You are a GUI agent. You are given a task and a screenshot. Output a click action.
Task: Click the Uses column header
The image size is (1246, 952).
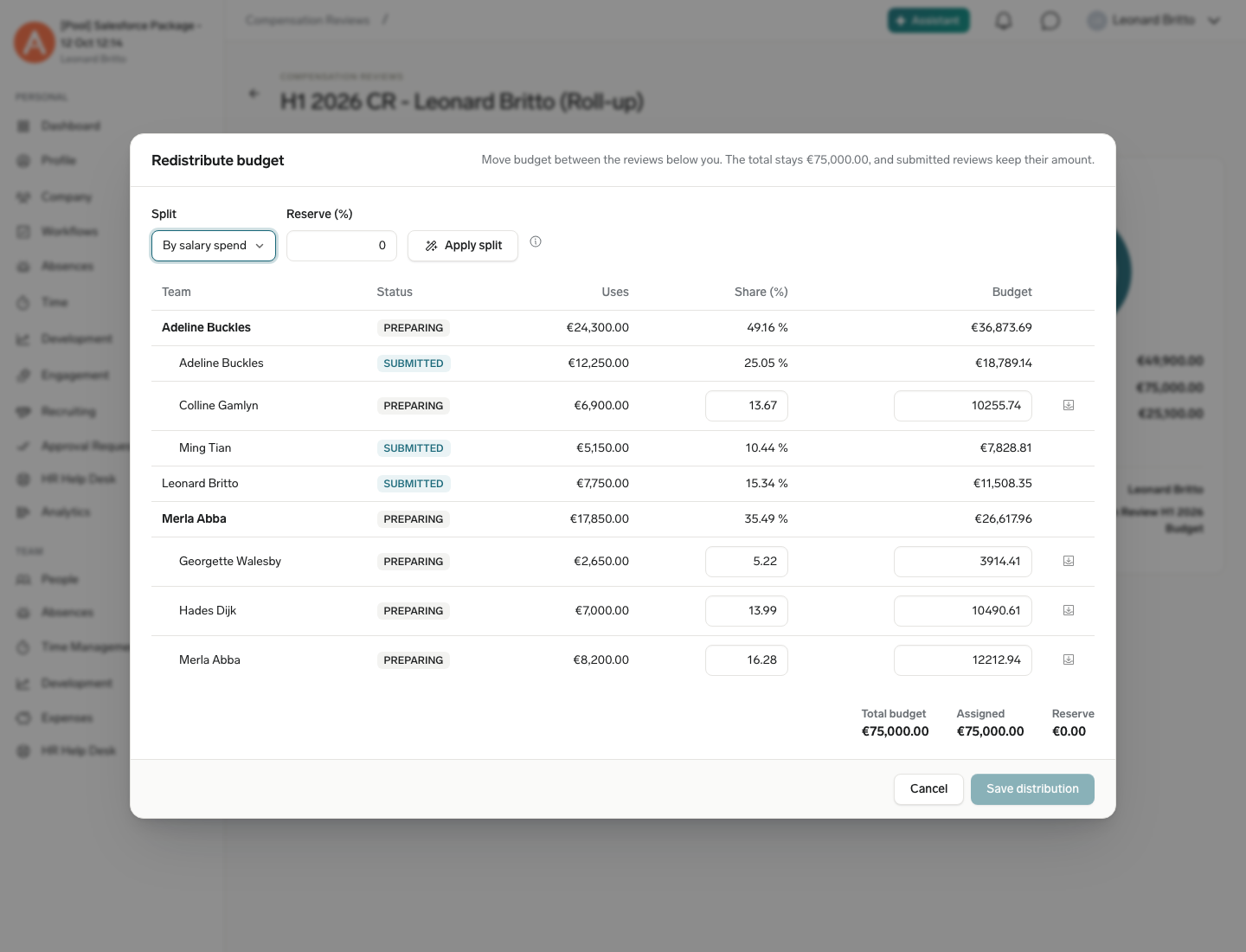[x=615, y=293]
